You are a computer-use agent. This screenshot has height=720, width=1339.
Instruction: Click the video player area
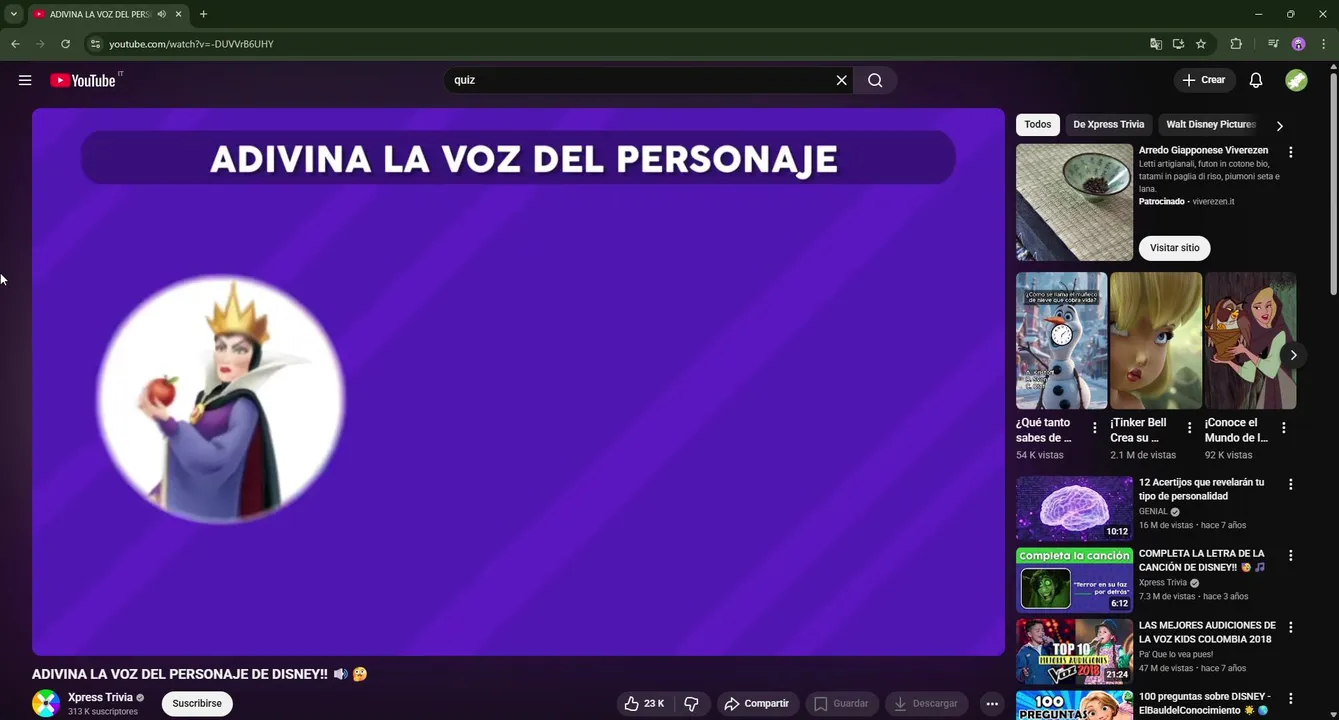(518, 382)
